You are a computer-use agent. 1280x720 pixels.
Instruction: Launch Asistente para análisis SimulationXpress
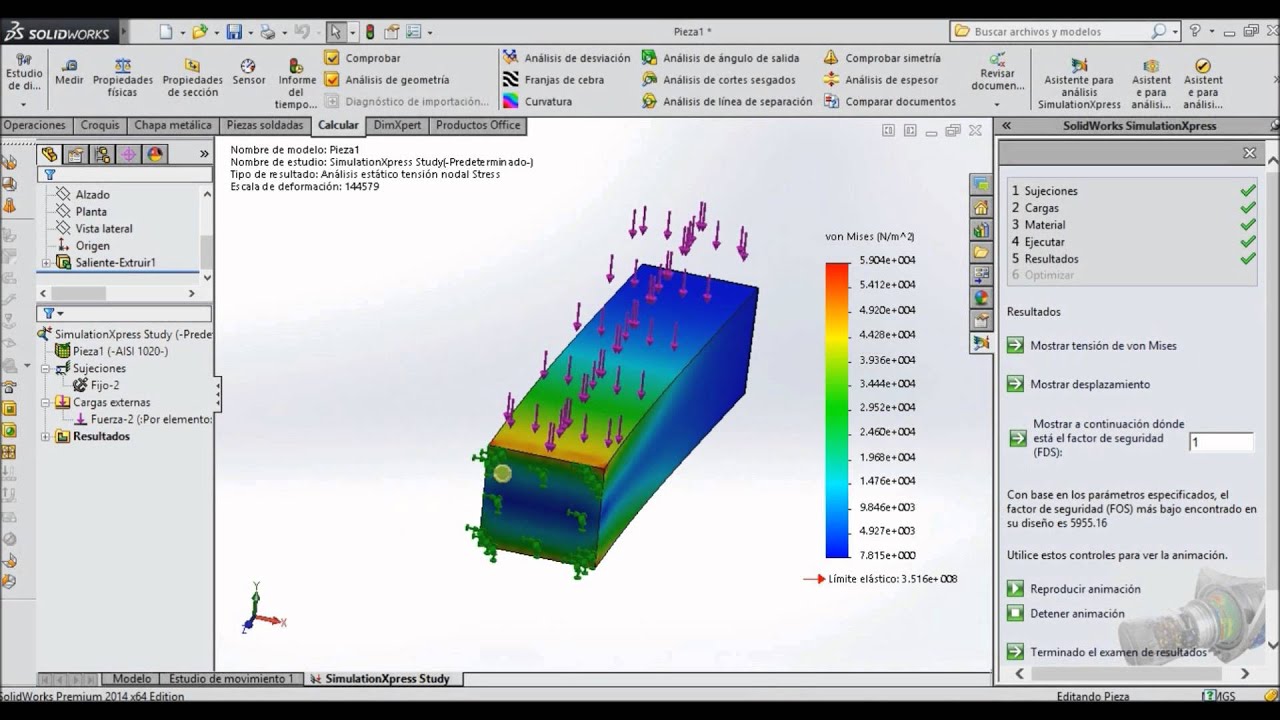coord(1079,81)
